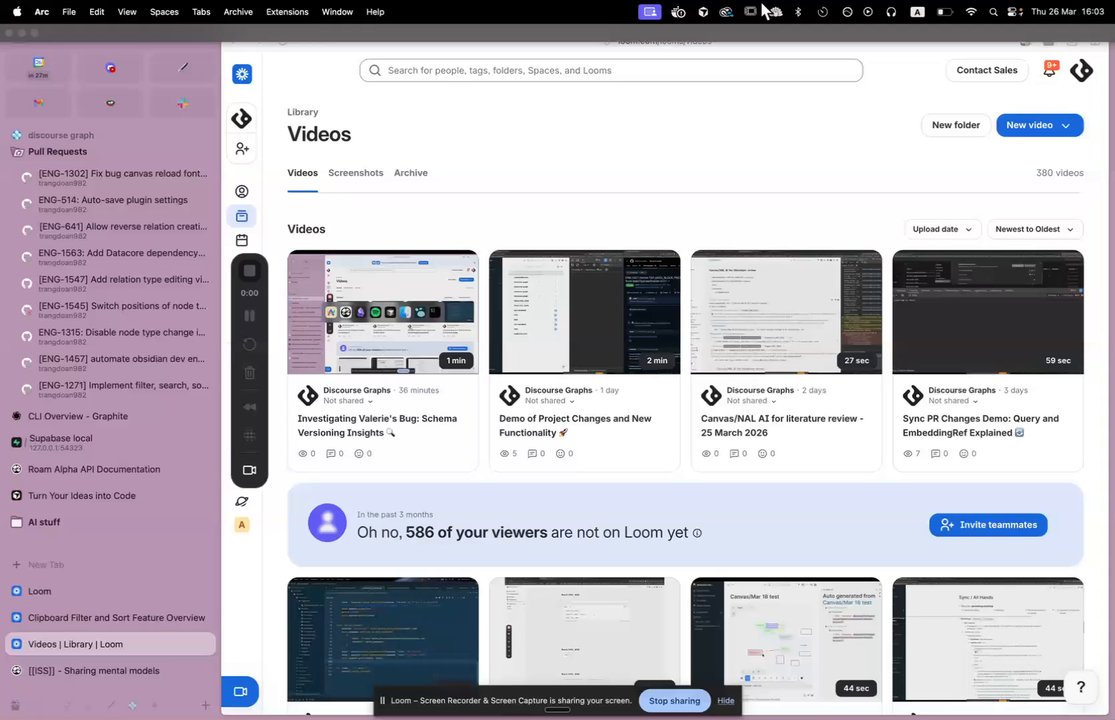1115x720 pixels.
Task: Open the pinned pencil tab in Arc
Action: (183, 68)
